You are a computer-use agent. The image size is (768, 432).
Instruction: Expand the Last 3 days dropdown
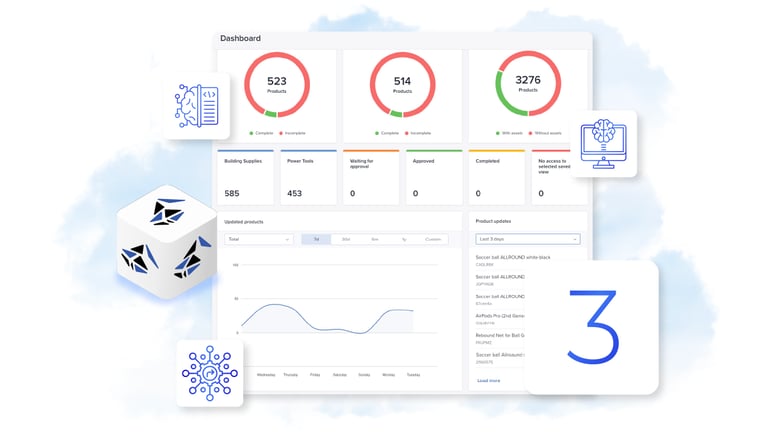point(527,239)
